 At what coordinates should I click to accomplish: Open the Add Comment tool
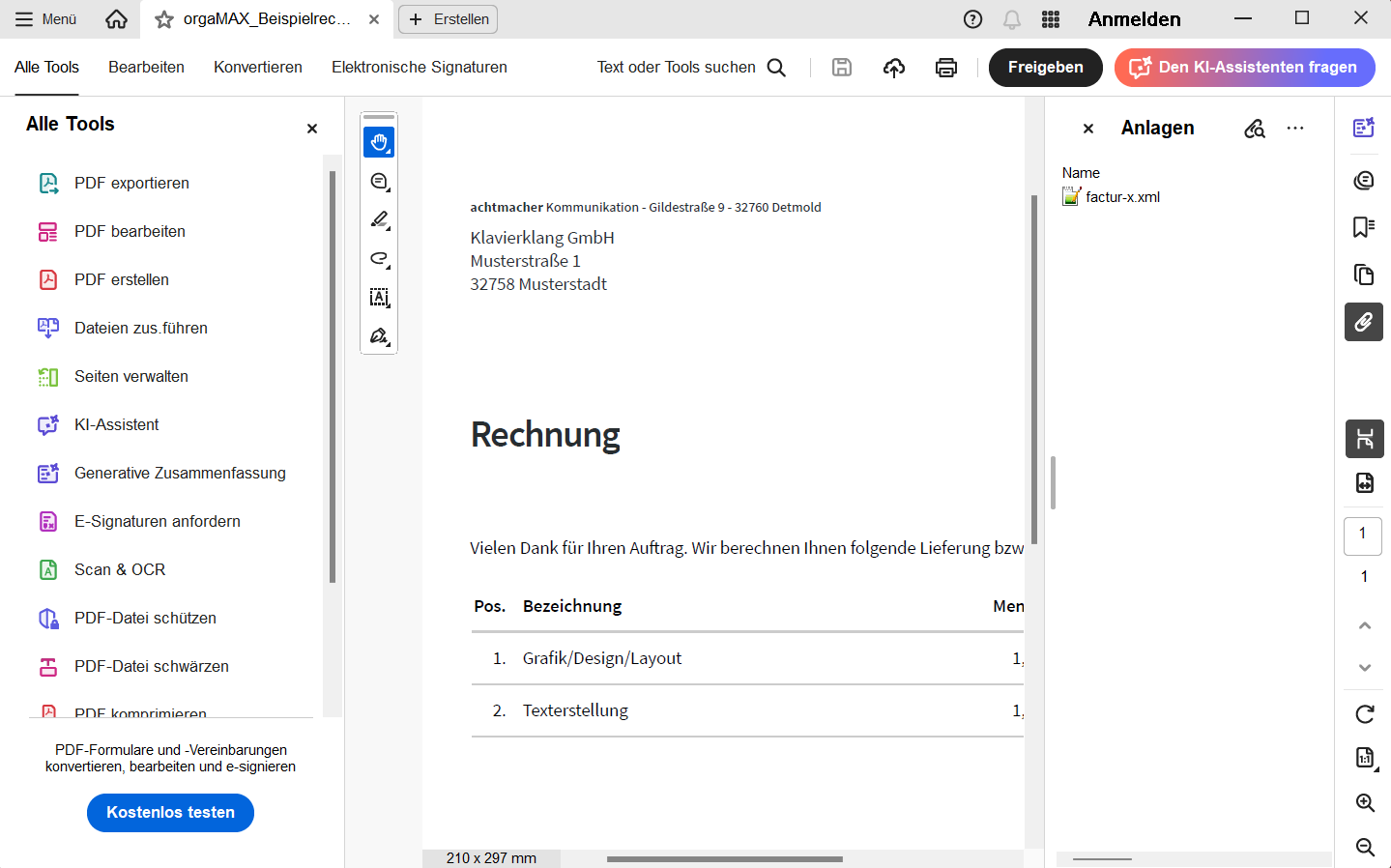[x=379, y=181]
